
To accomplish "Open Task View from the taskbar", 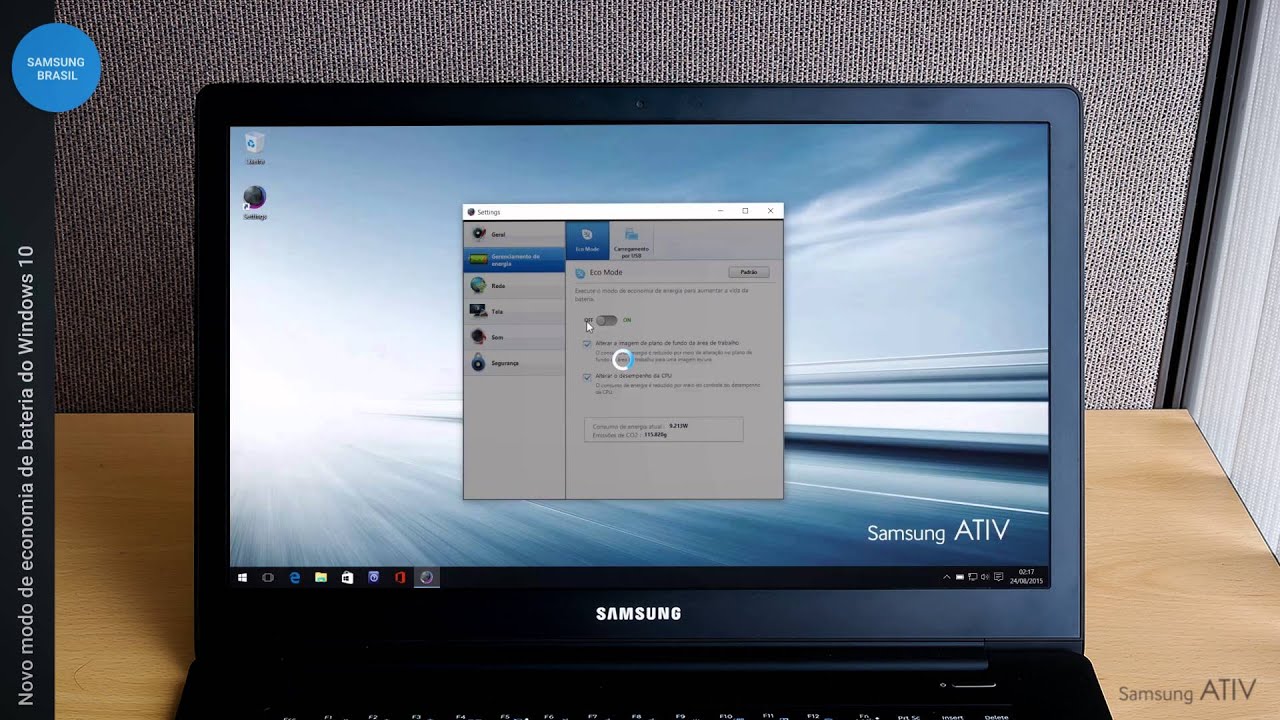I will (x=268, y=577).
